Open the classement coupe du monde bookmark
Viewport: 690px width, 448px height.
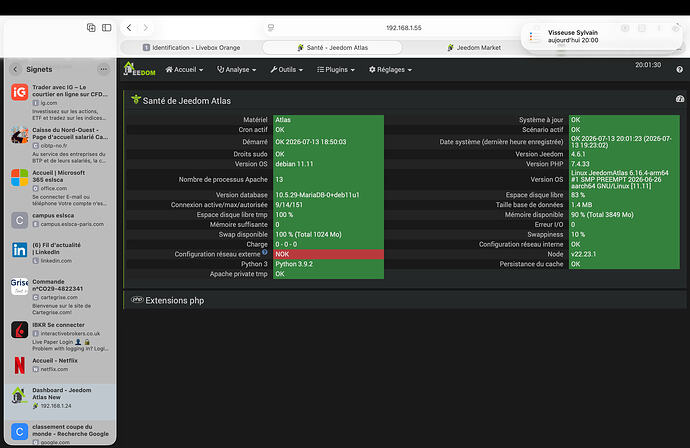[60, 433]
